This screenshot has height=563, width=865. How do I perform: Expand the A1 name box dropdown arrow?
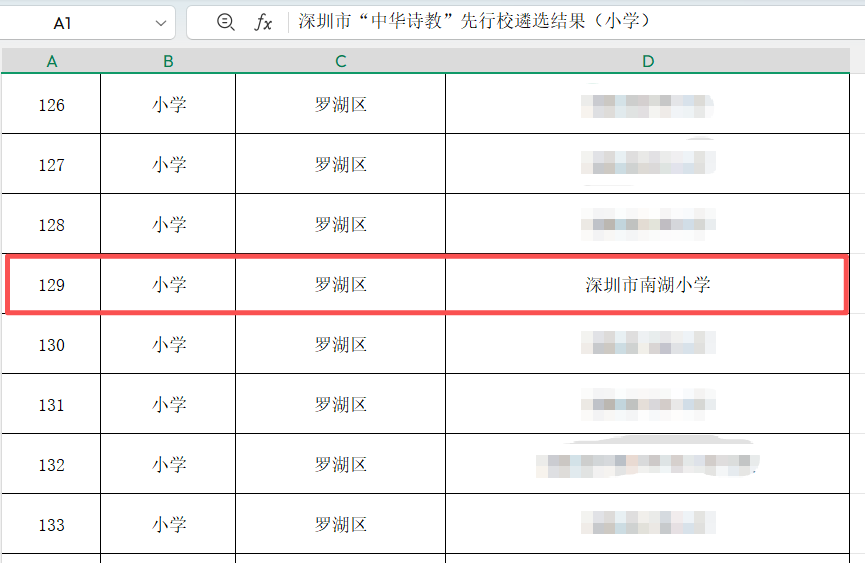(x=161, y=23)
